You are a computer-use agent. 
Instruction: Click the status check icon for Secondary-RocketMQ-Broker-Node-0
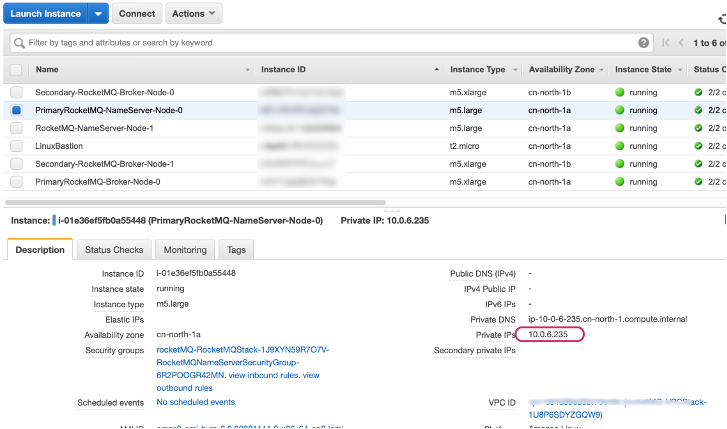coord(698,92)
